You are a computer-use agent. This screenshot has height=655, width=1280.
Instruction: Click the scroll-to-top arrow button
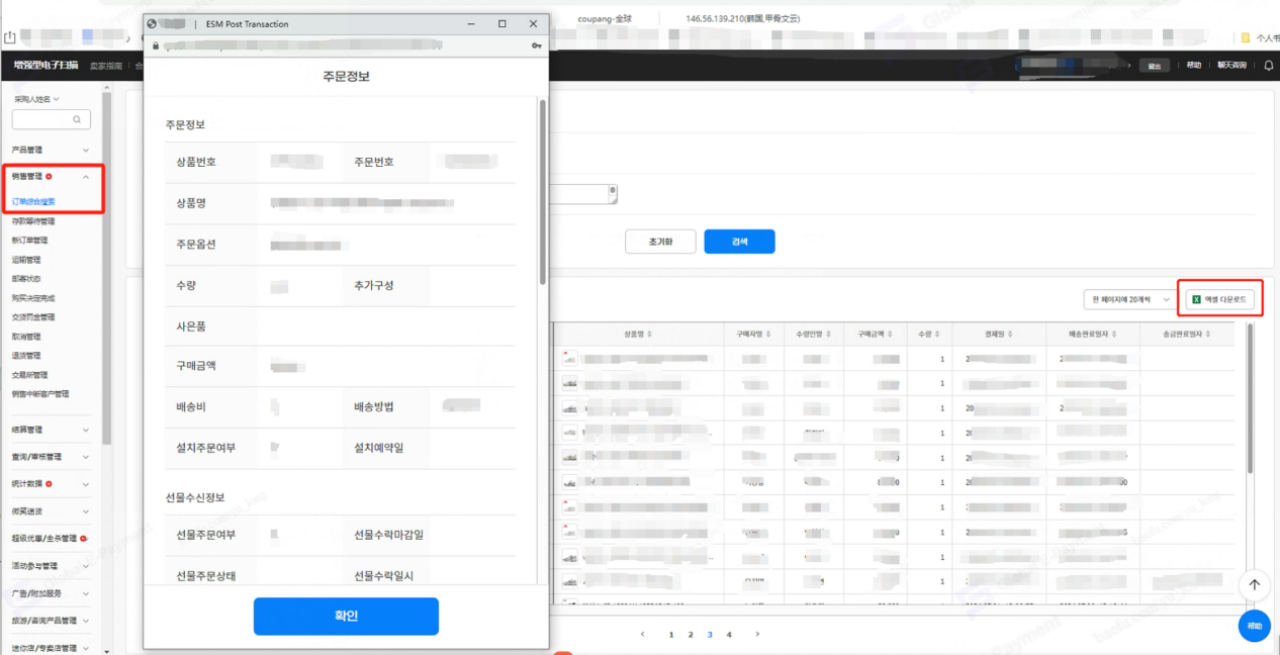[x=1254, y=585]
